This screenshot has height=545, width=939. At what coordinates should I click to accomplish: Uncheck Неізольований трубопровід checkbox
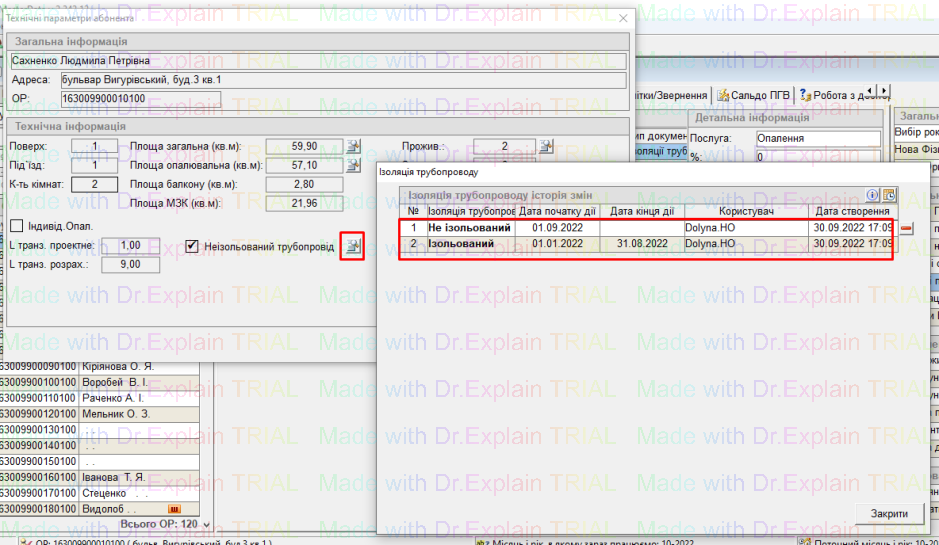click(x=192, y=246)
